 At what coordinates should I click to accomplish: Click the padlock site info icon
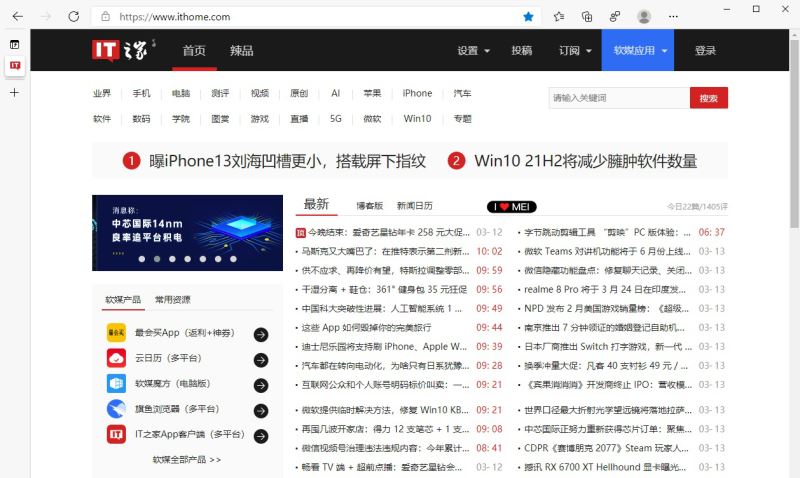pos(106,16)
